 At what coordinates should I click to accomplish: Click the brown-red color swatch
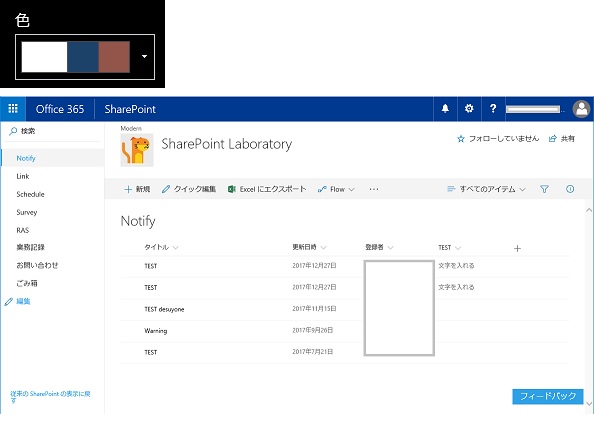point(114,57)
